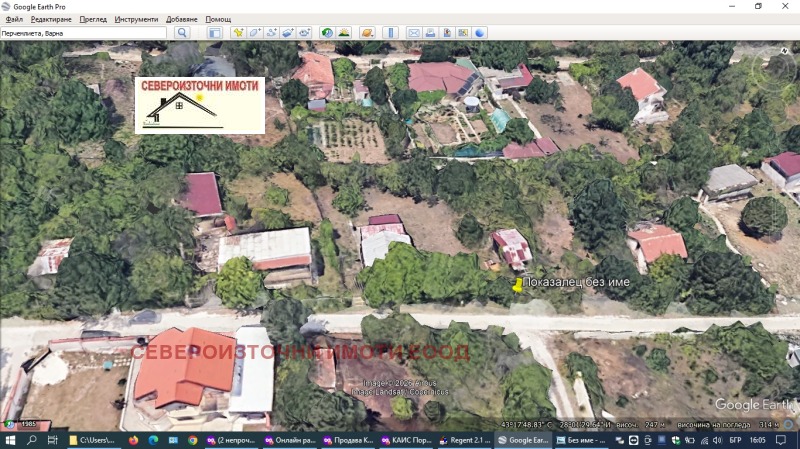Save the current image
Viewport: 800px width, 449px height.
tap(446, 33)
